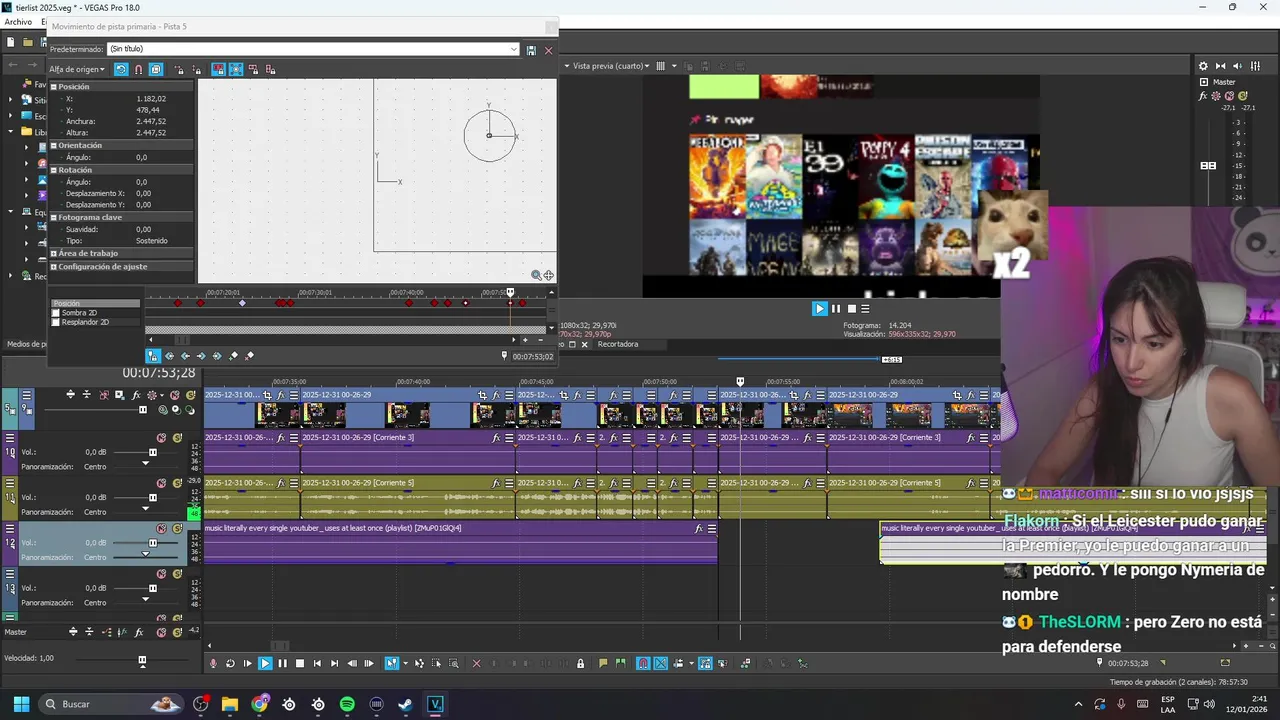This screenshot has width=1280, height=720.
Task: Save the track motion preset
Action: (x=531, y=50)
